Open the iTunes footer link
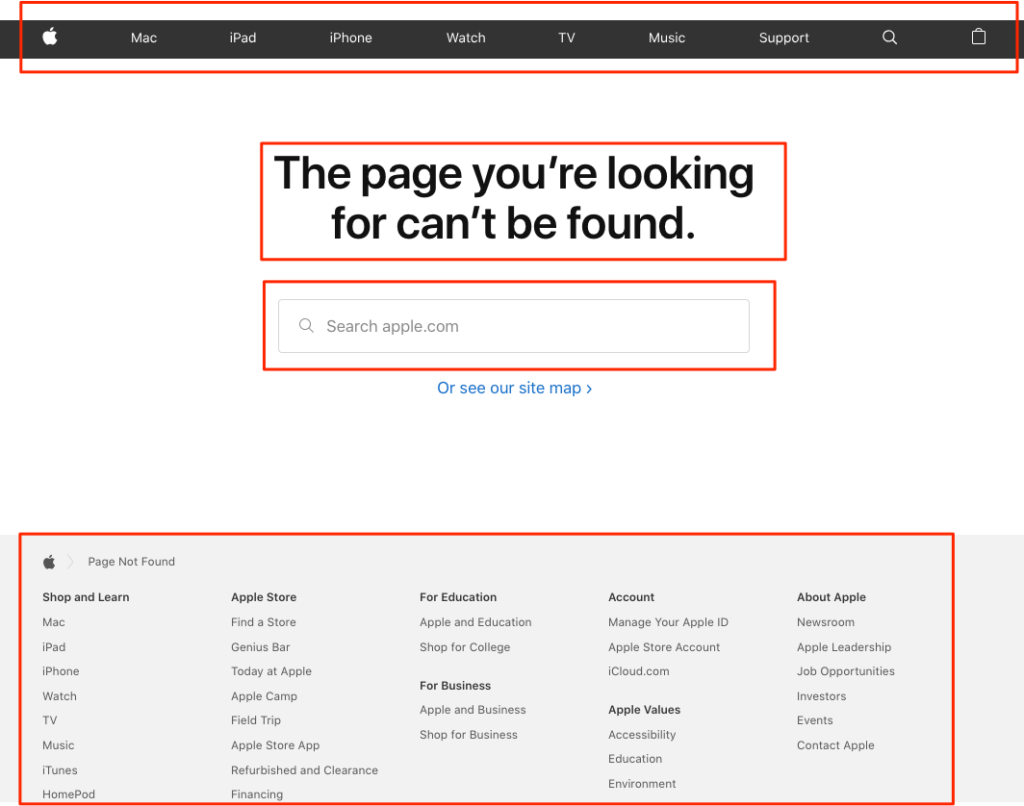1024x806 pixels. 59,770
